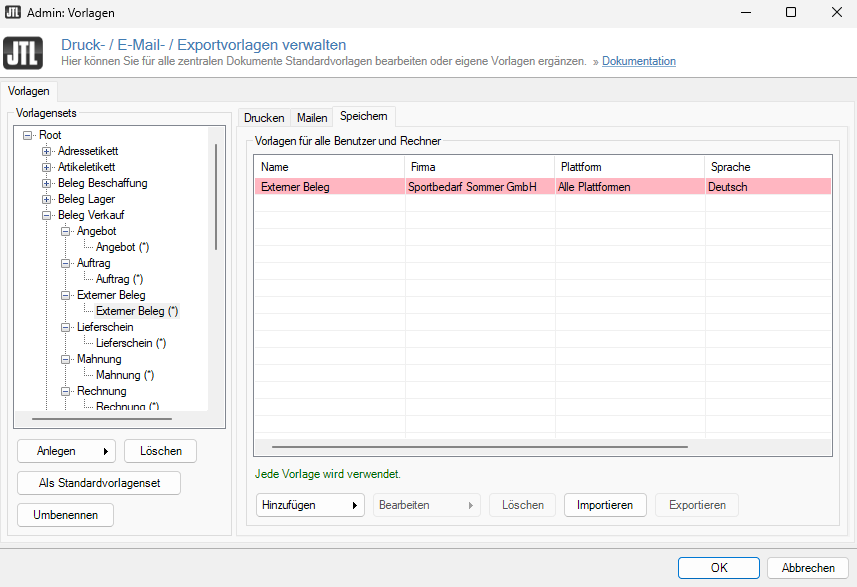Select Lieferschein (*) in the tree
Screen dimensions: 857x587
tap(130, 343)
